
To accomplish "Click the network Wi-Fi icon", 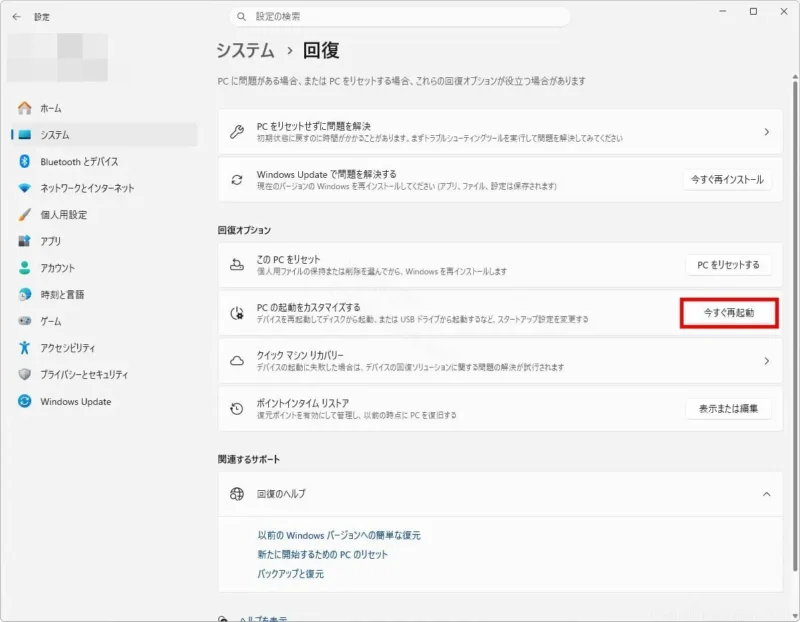I will (x=24, y=188).
